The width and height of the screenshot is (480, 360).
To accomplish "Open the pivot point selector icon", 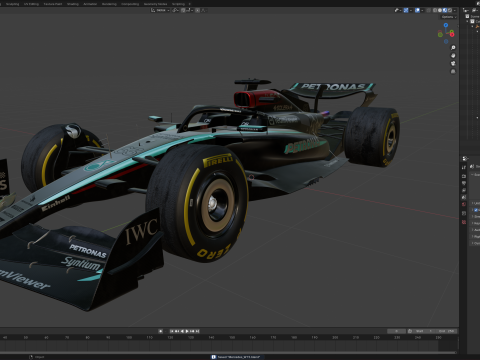I will 176,10.
